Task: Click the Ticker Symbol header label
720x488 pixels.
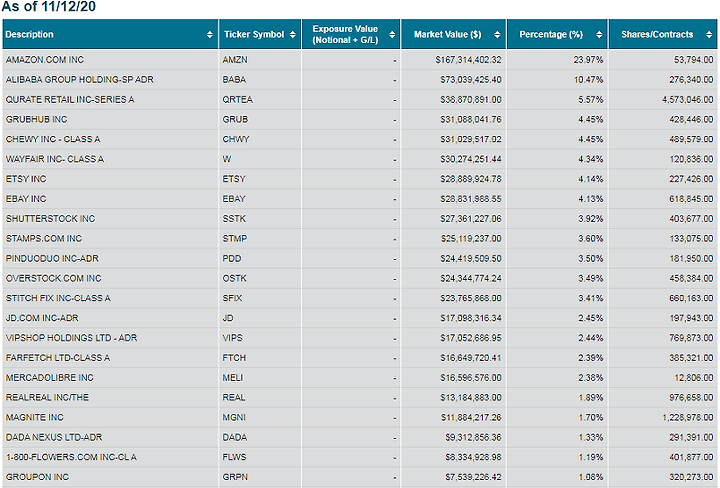Action: point(254,34)
